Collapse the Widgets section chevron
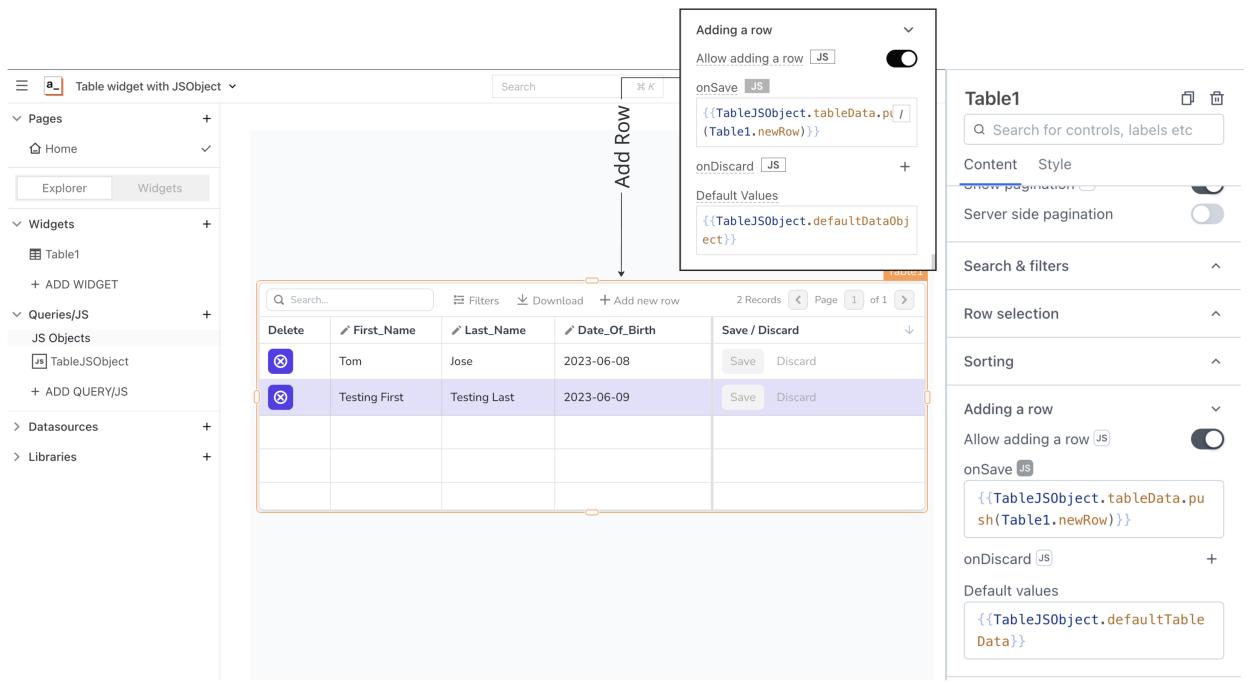The width and height of the screenshot is (1250, 684). click(x=16, y=224)
